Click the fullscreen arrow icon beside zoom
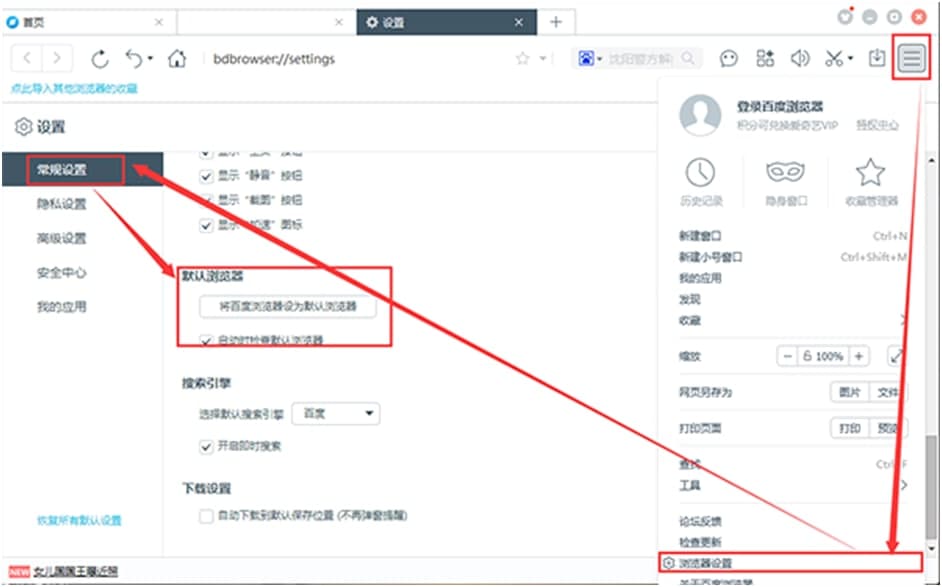Image resolution: width=942 pixels, height=587 pixels. [896, 356]
